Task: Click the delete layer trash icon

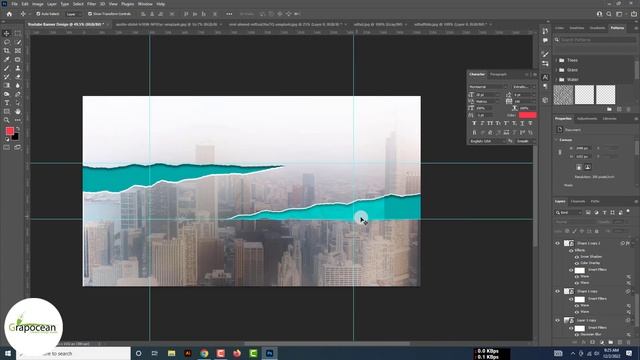Action: (628, 342)
